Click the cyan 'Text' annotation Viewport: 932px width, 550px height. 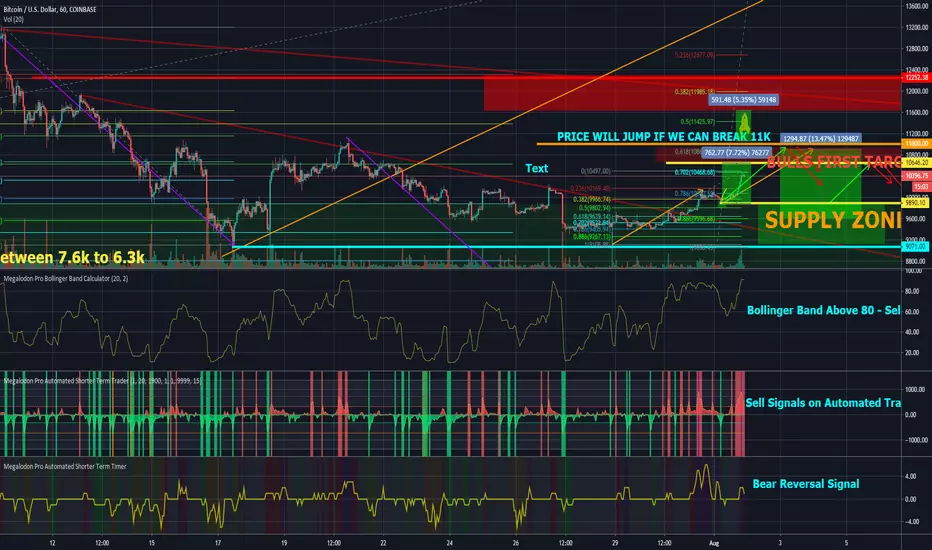click(537, 168)
